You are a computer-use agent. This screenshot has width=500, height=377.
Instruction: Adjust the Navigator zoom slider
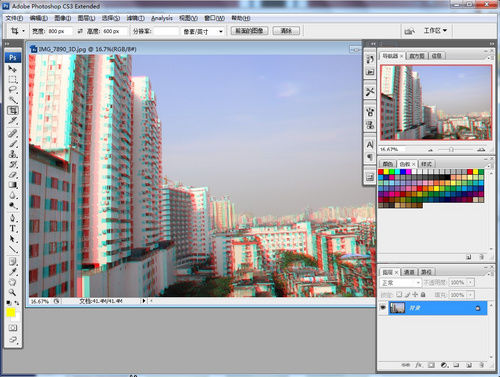(x=451, y=150)
